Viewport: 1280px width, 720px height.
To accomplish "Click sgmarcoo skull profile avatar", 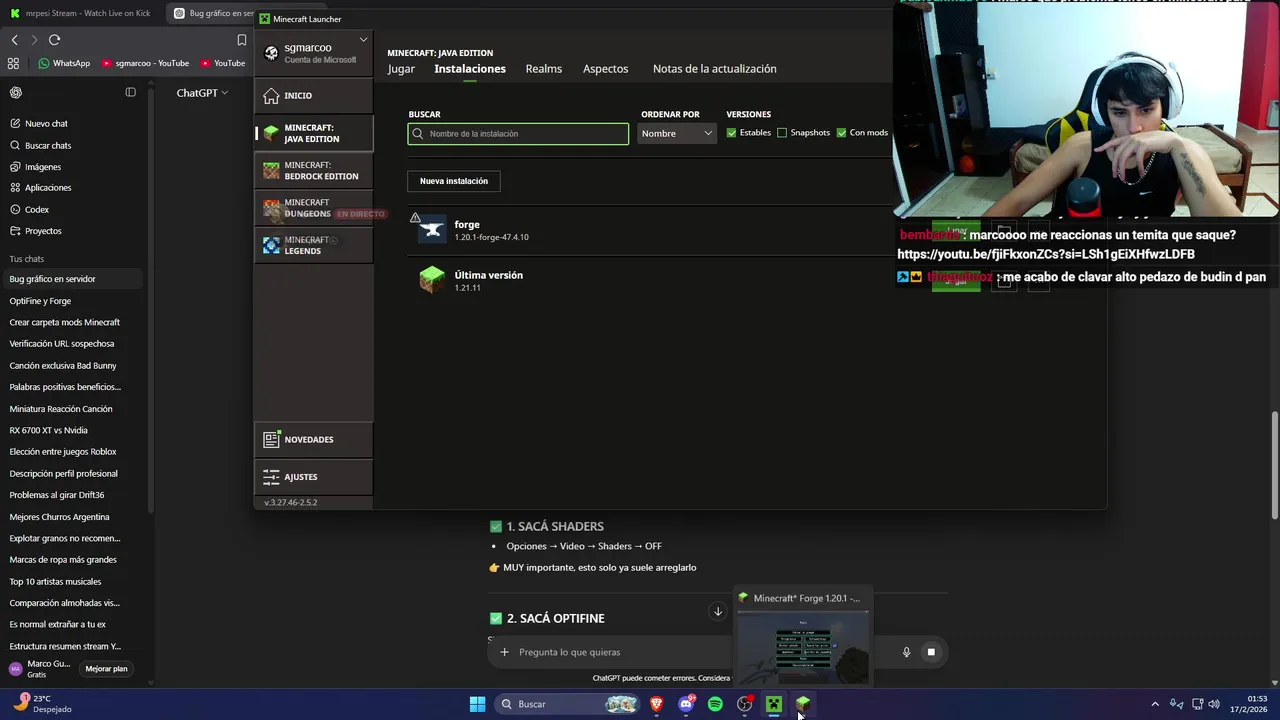I will pos(271,53).
